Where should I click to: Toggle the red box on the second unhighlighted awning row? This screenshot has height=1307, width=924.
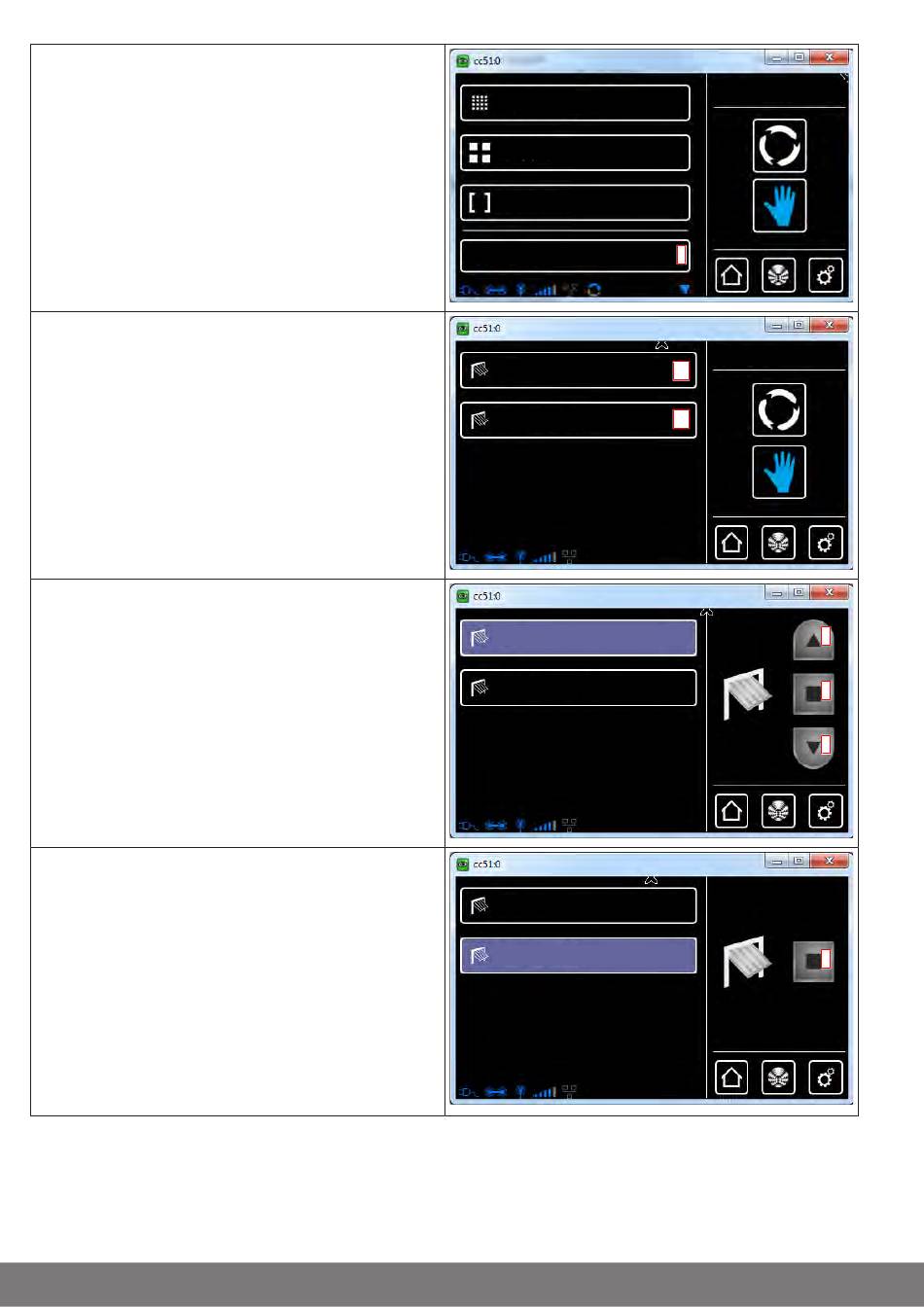(x=681, y=419)
